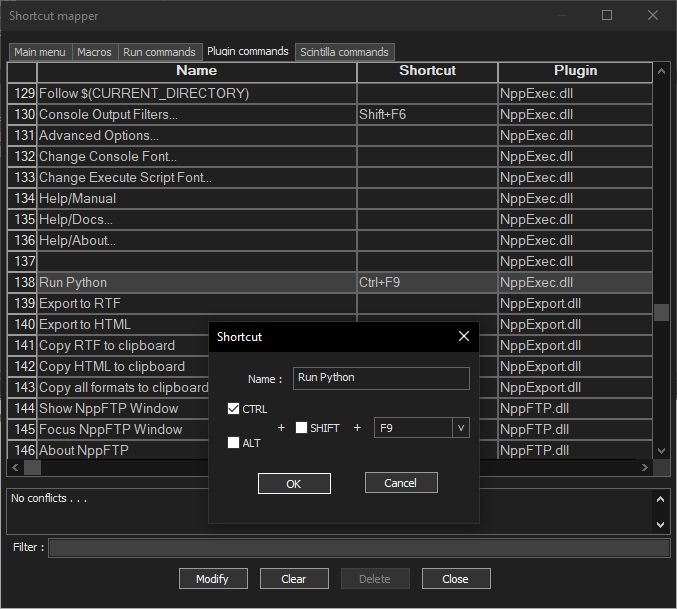Enable the ALT modifier checkbox
Screen dimensions: 677x609
tap(234, 443)
